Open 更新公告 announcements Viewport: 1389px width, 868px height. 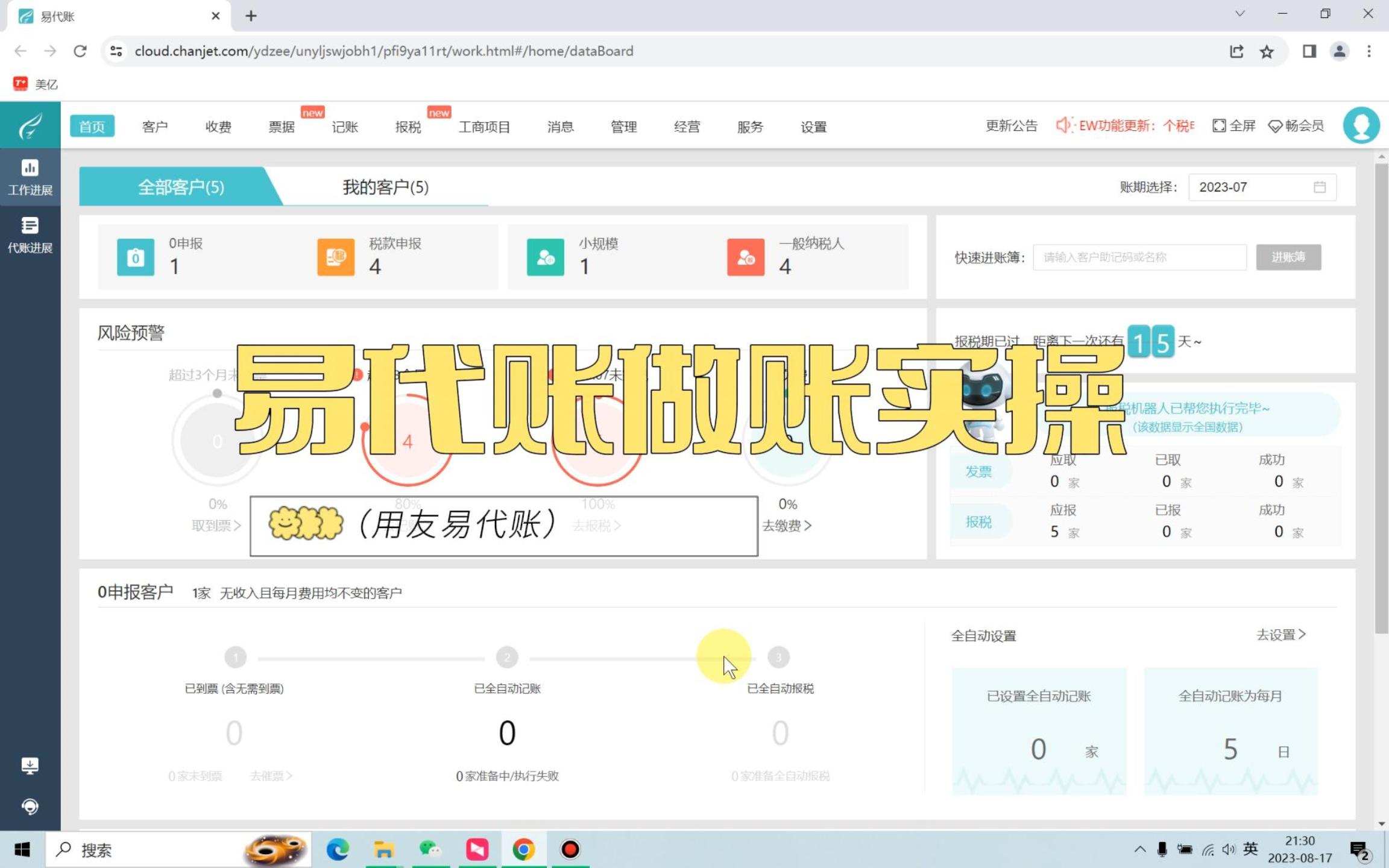[x=1011, y=126]
